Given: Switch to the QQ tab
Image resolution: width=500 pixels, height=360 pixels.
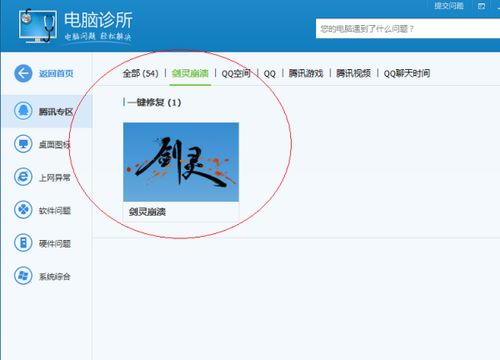Looking at the screenshot, I should coord(270,74).
